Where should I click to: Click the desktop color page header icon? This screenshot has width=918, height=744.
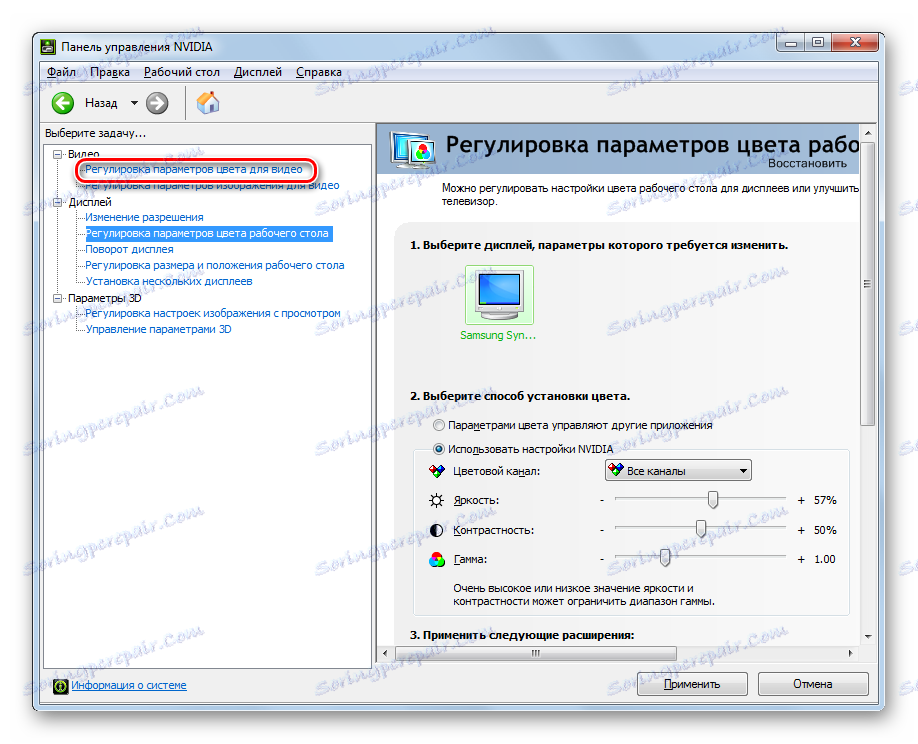coord(413,149)
